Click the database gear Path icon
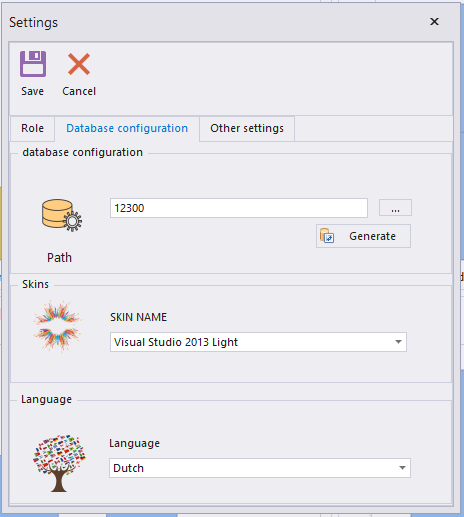 click(x=62, y=215)
